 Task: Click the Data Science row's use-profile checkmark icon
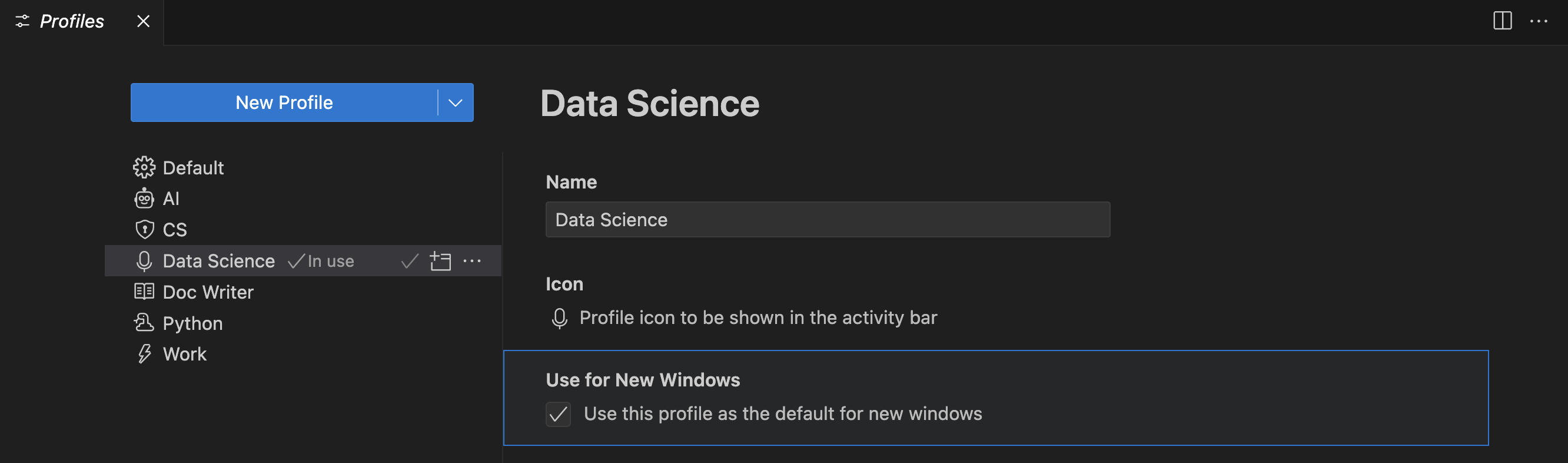pyautogui.click(x=410, y=262)
